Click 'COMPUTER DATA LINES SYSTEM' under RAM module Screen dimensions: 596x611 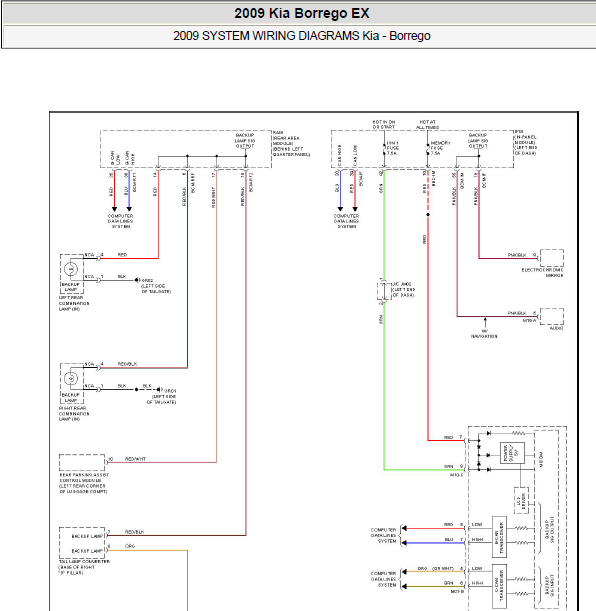[x=120, y=221]
